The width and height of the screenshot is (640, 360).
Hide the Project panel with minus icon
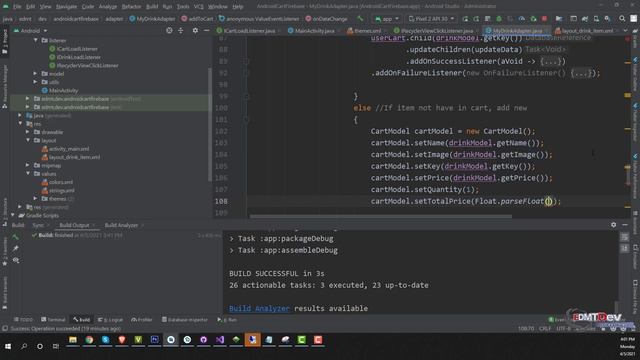pos(207,31)
